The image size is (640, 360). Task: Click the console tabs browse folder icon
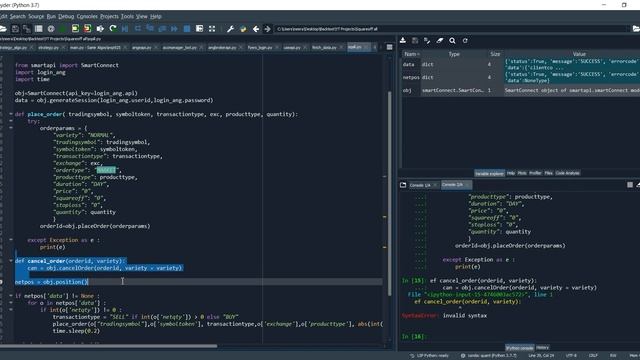click(x=403, y=185)
